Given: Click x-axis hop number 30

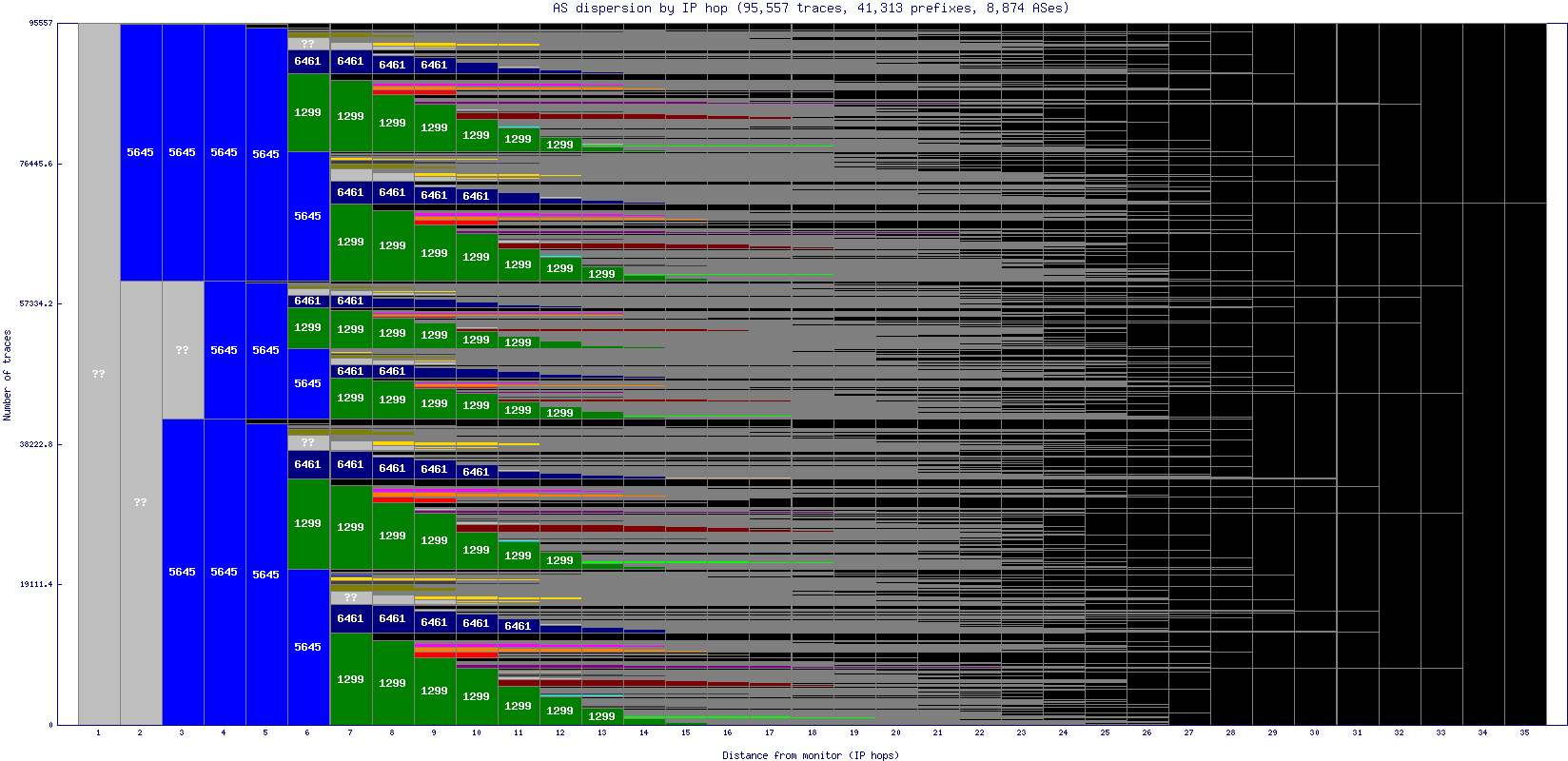Looking at the screenshot, I should [1314, 732].
